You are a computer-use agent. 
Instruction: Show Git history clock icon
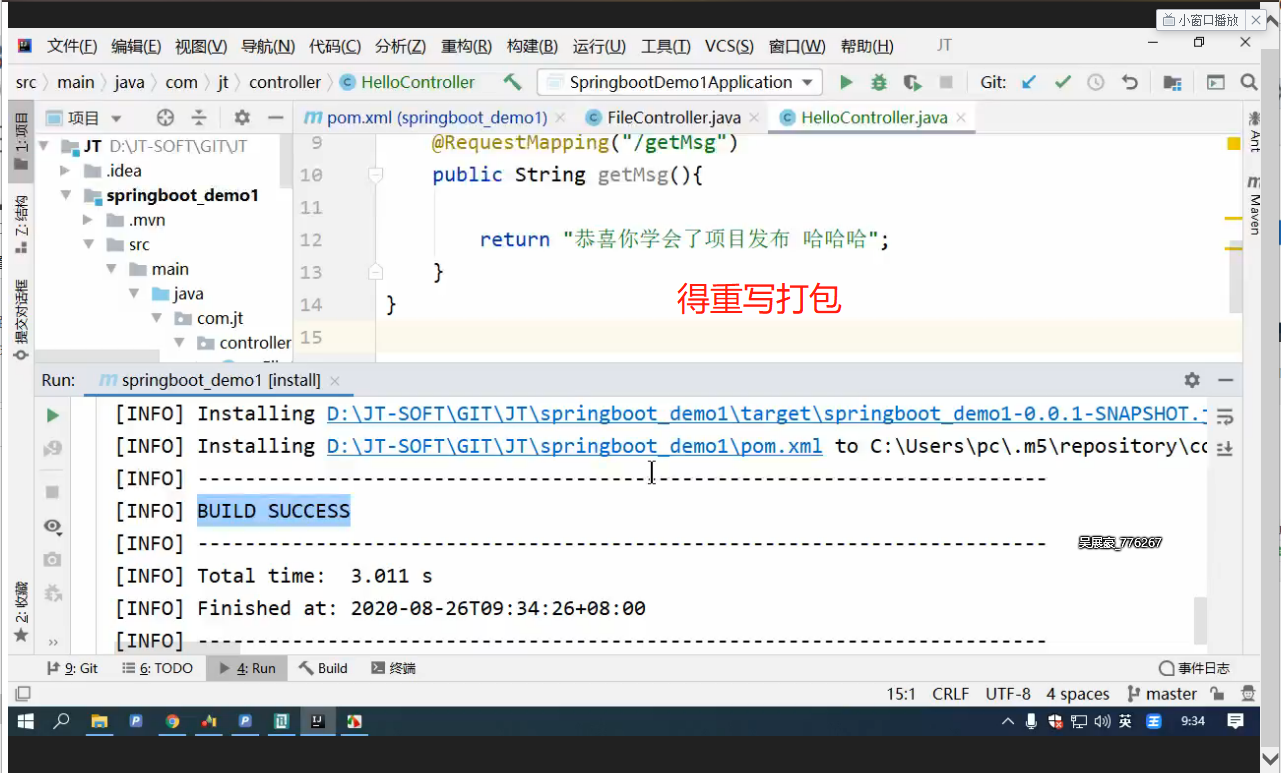(x=1096, y=82)
